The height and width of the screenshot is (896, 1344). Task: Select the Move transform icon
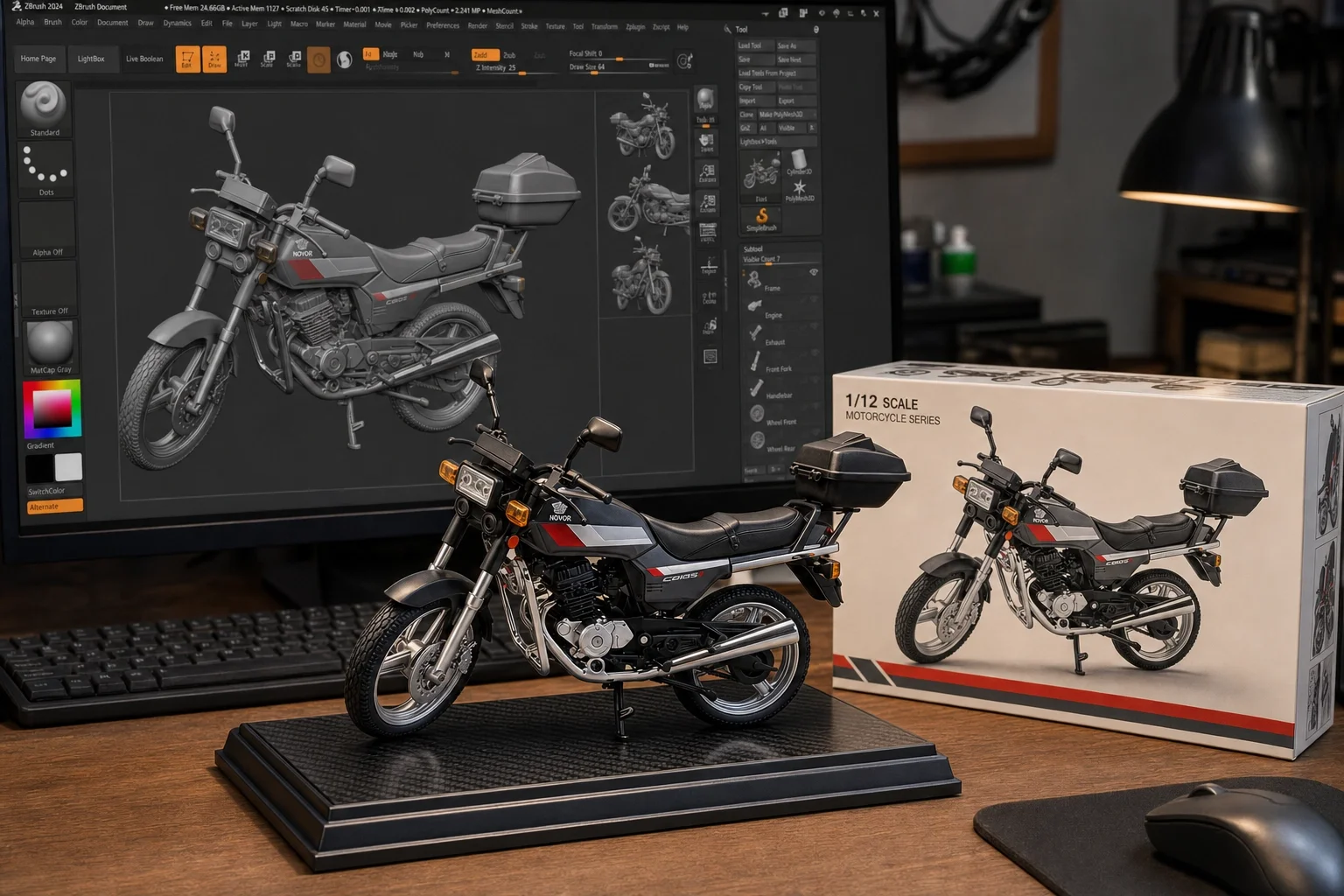click(241, 59)
